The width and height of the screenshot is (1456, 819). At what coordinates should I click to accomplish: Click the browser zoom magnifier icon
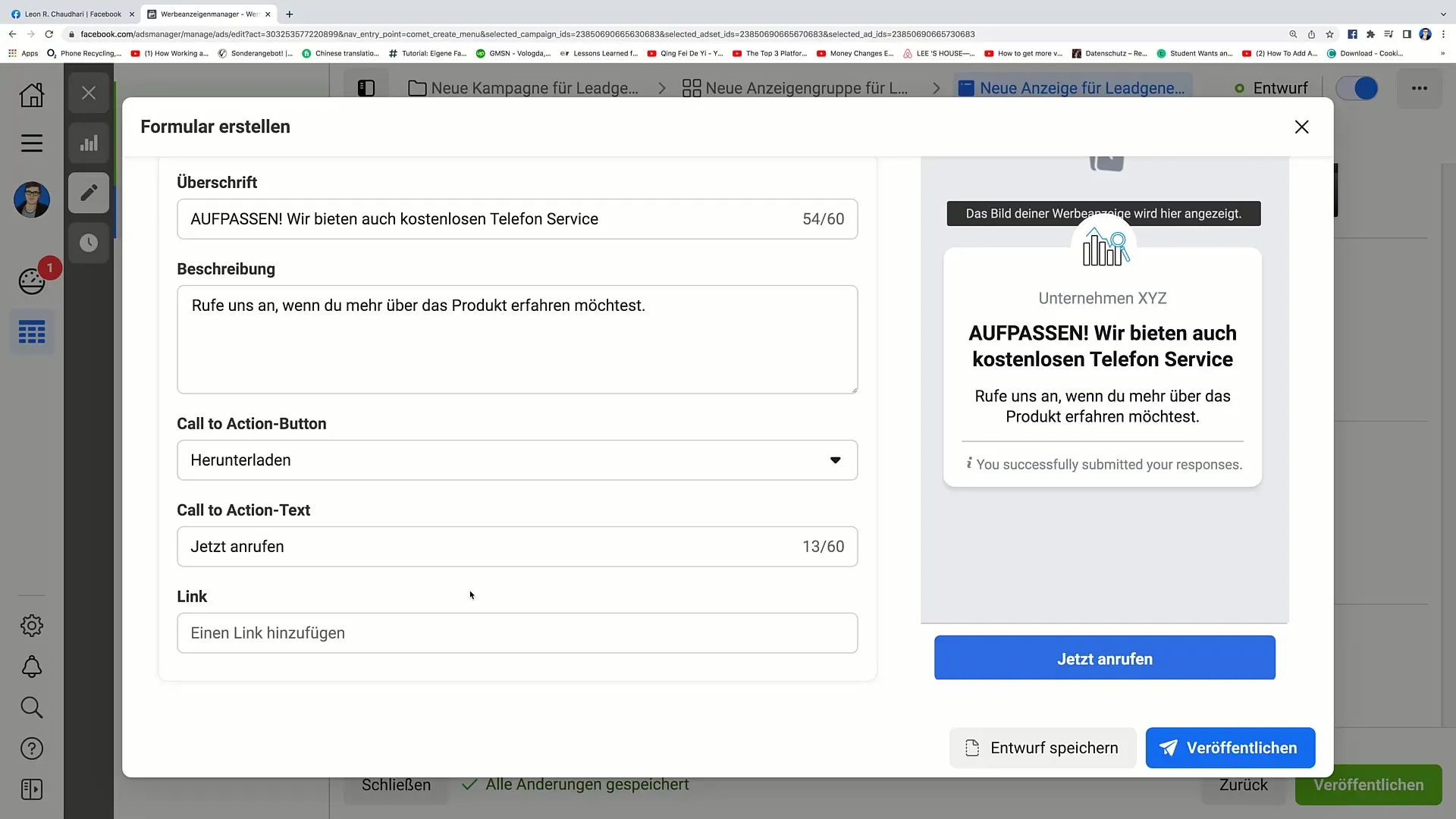(1293, 34)
